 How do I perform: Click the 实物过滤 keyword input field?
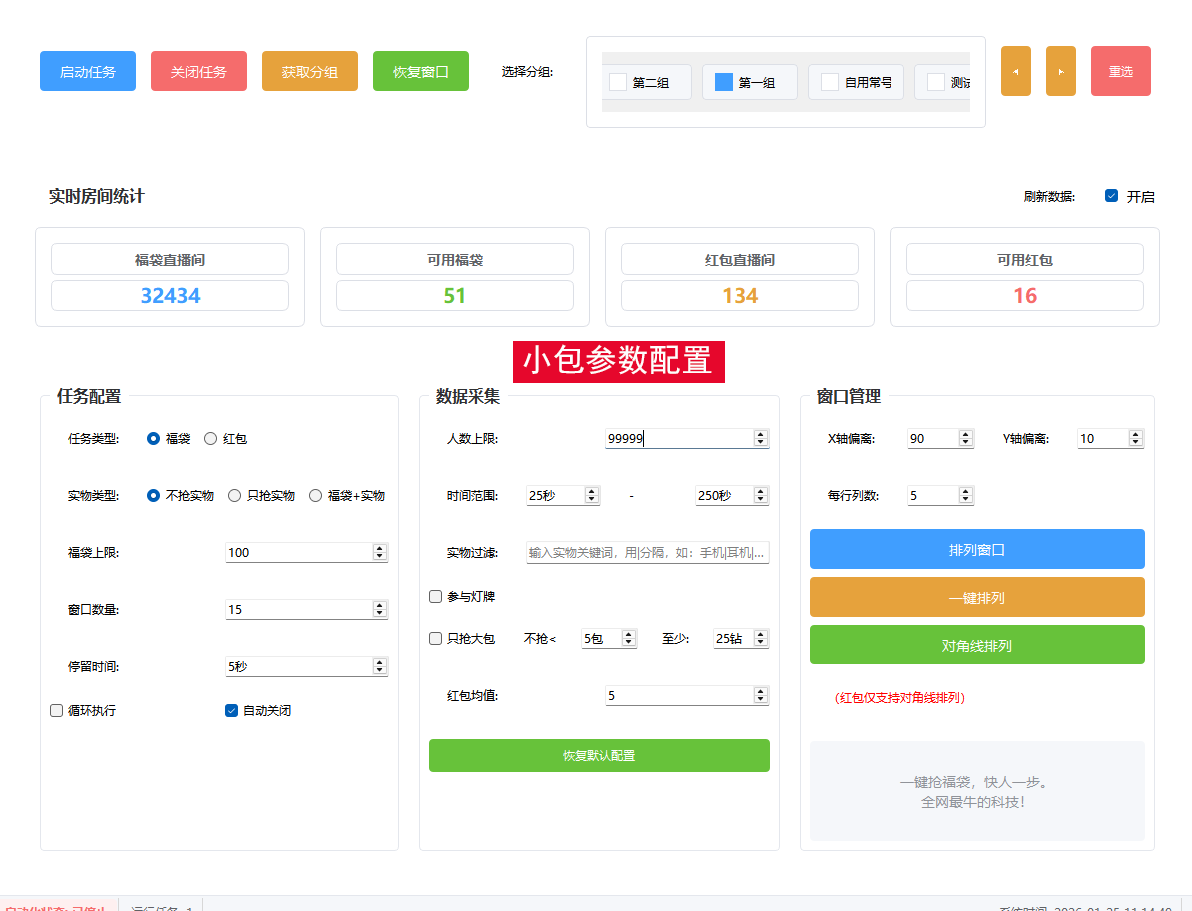click(648, 553)
